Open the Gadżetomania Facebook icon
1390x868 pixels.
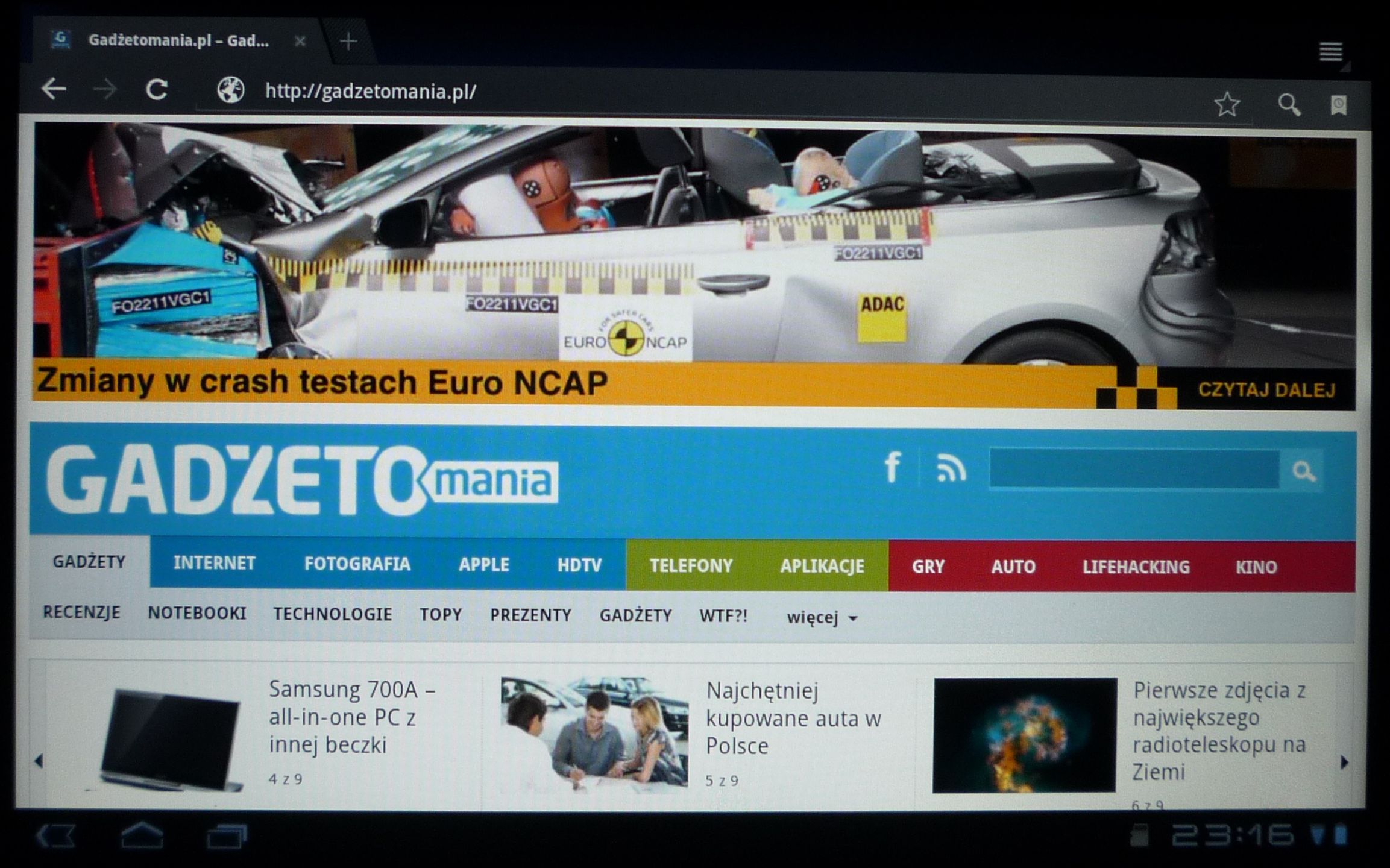pyautogui.click(x=893, y=467)
